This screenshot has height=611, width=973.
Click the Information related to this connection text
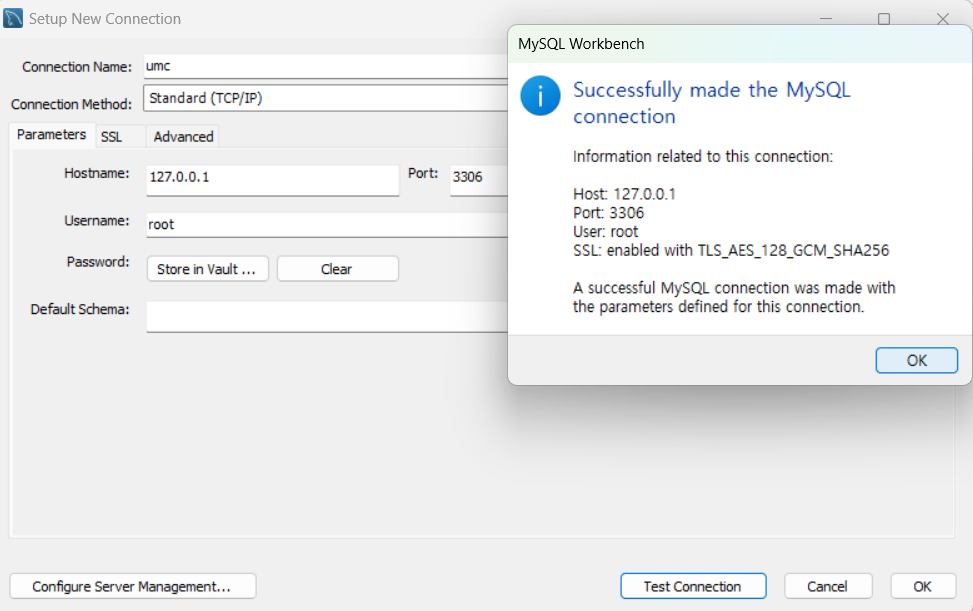703,156
